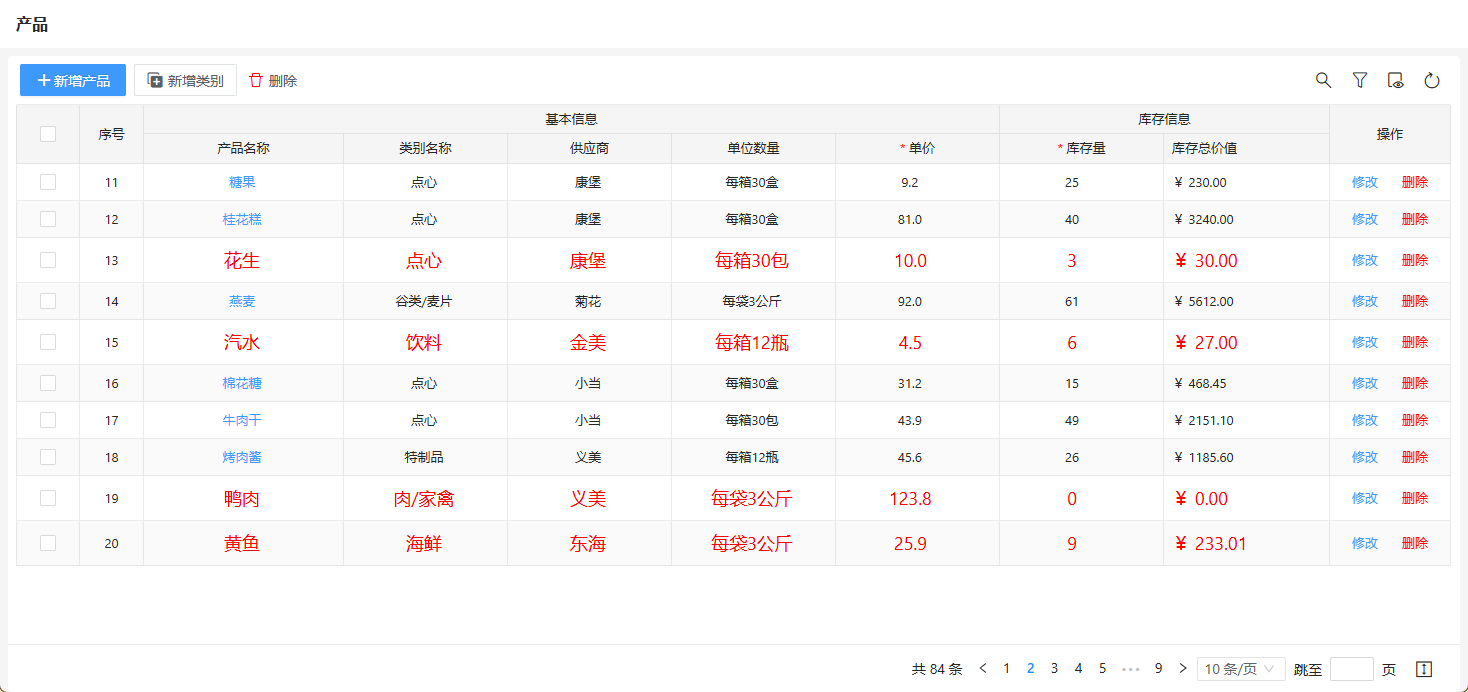Open the 10 条/页 page size dropdown
This screenshot has width=1468, height=692.
click(x=1241, y=669)
